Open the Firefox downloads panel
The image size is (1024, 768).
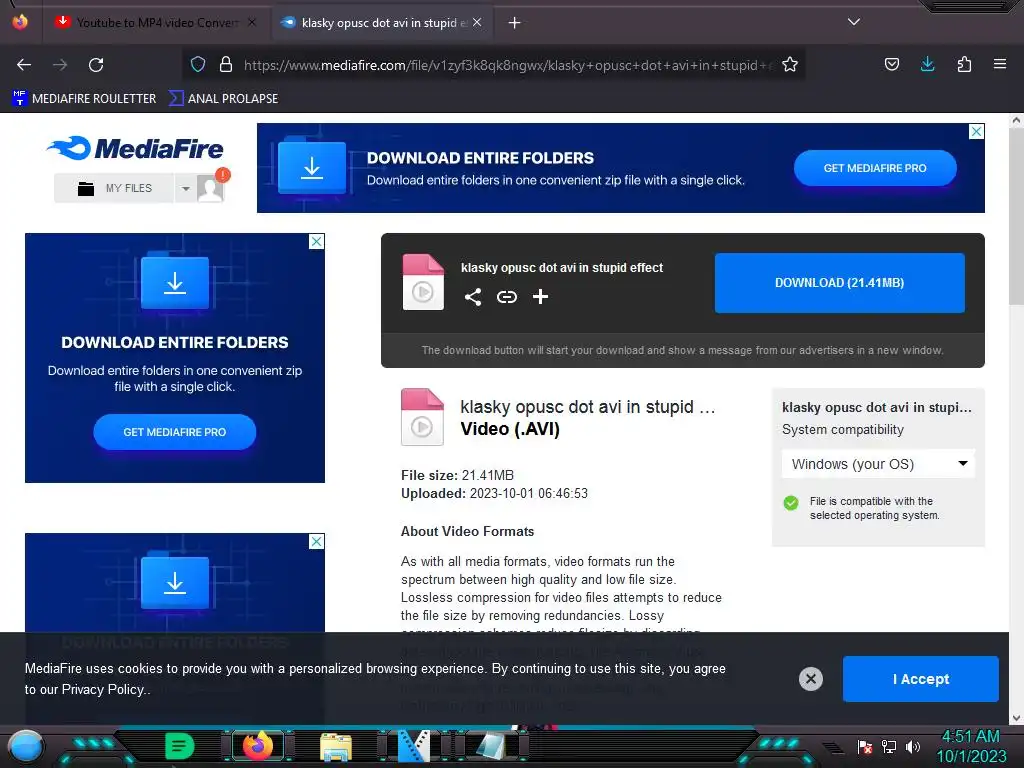[927, 64]
